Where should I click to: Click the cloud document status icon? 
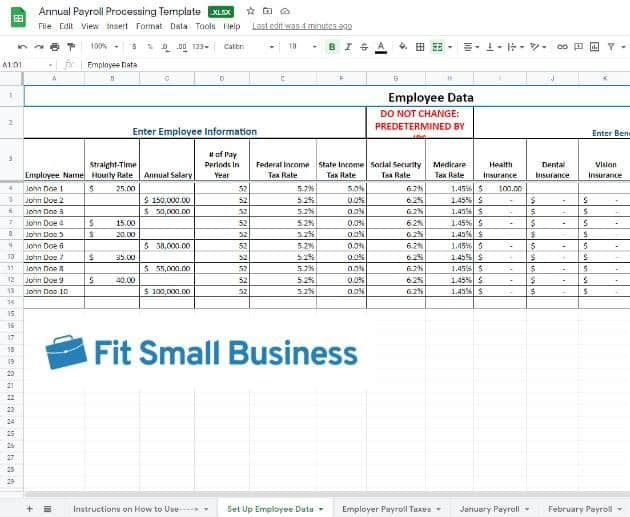[285, 11]
